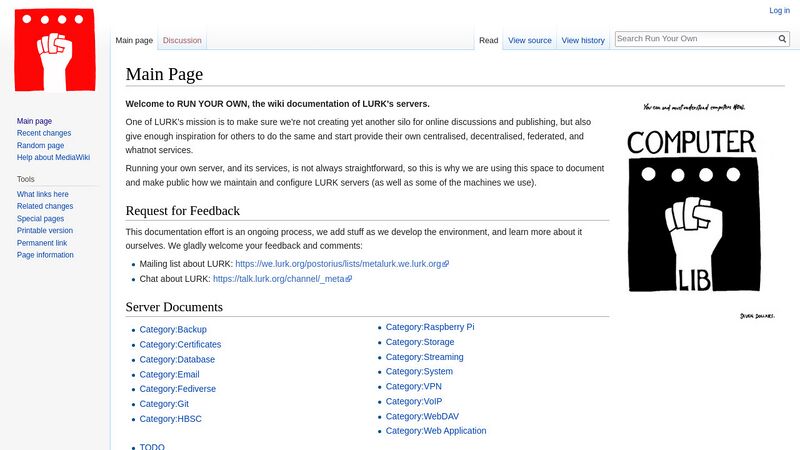Focus the Search Run Your Own field
The image size is (800, 450).
click(695, 39)
